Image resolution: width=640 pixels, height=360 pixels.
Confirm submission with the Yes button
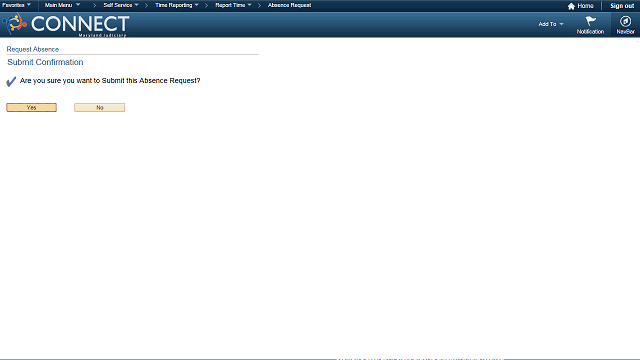point(31,107)
